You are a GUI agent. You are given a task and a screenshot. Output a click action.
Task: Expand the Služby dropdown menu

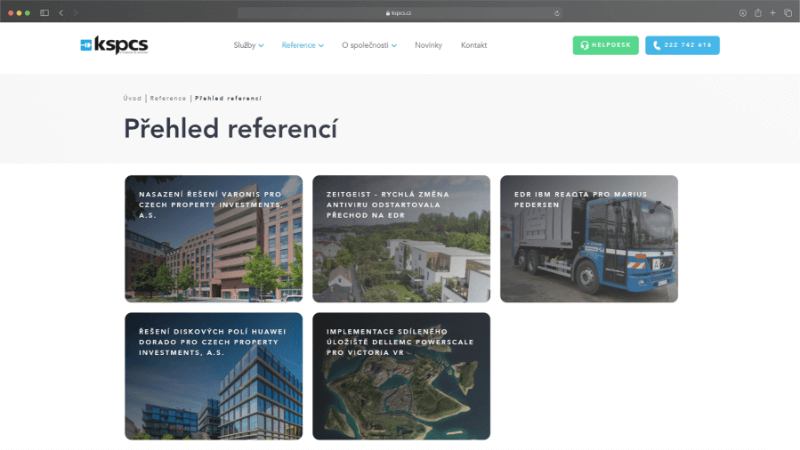click(x=248, y=45)
